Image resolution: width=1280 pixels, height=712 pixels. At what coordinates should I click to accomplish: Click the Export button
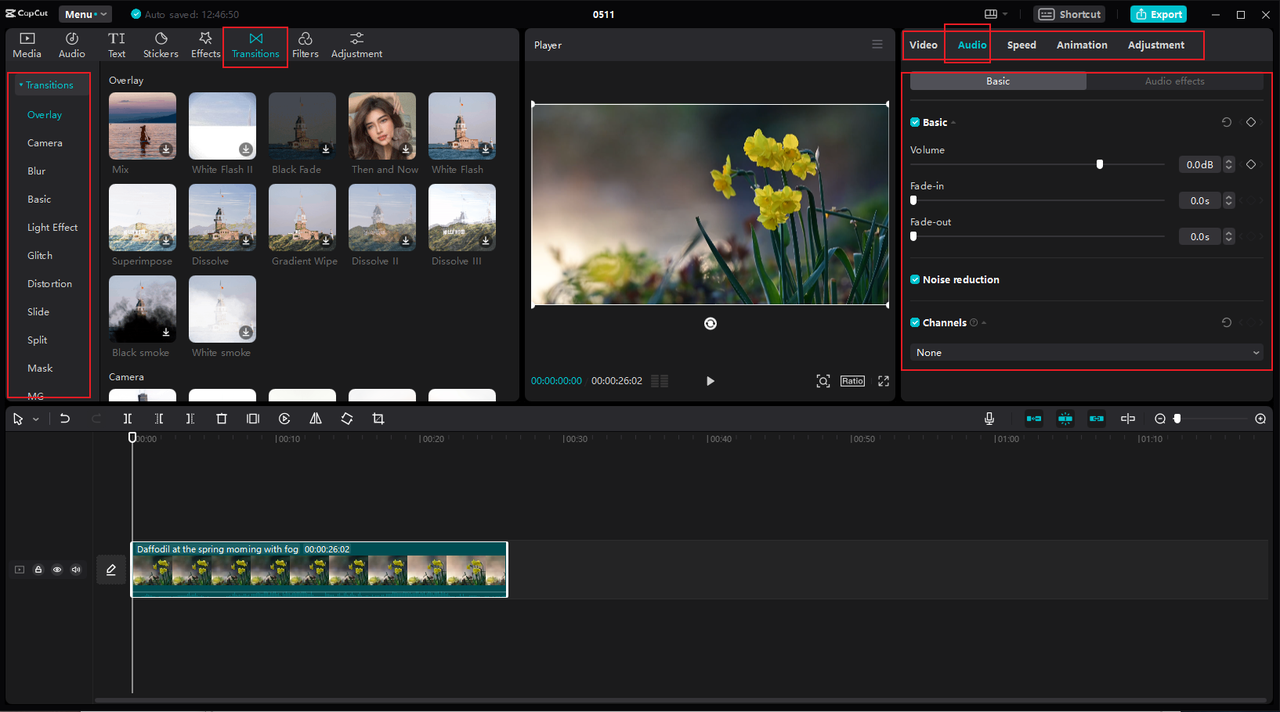pos(1158,14)
